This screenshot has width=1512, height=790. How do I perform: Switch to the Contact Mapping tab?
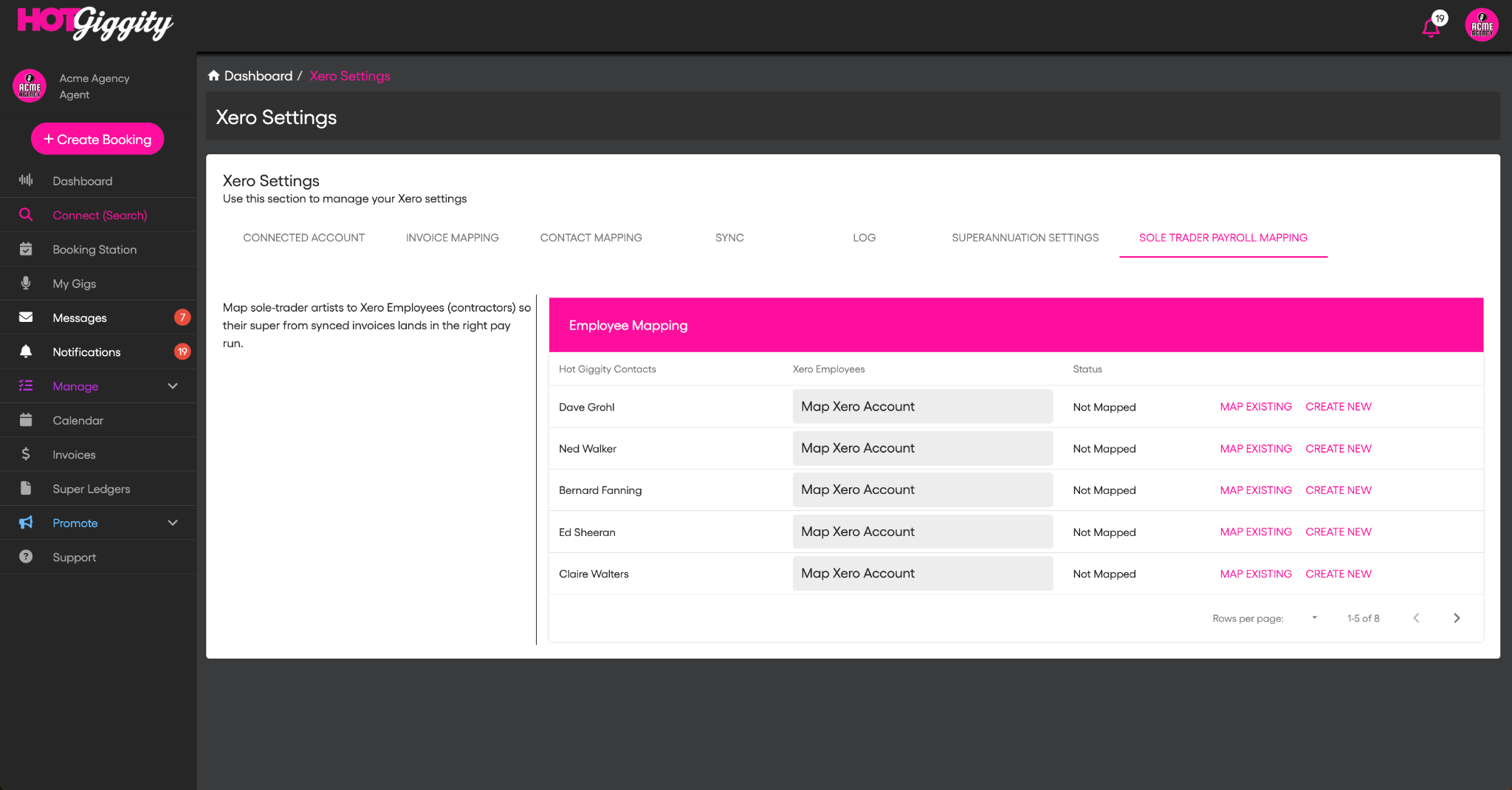pos(591,238)
